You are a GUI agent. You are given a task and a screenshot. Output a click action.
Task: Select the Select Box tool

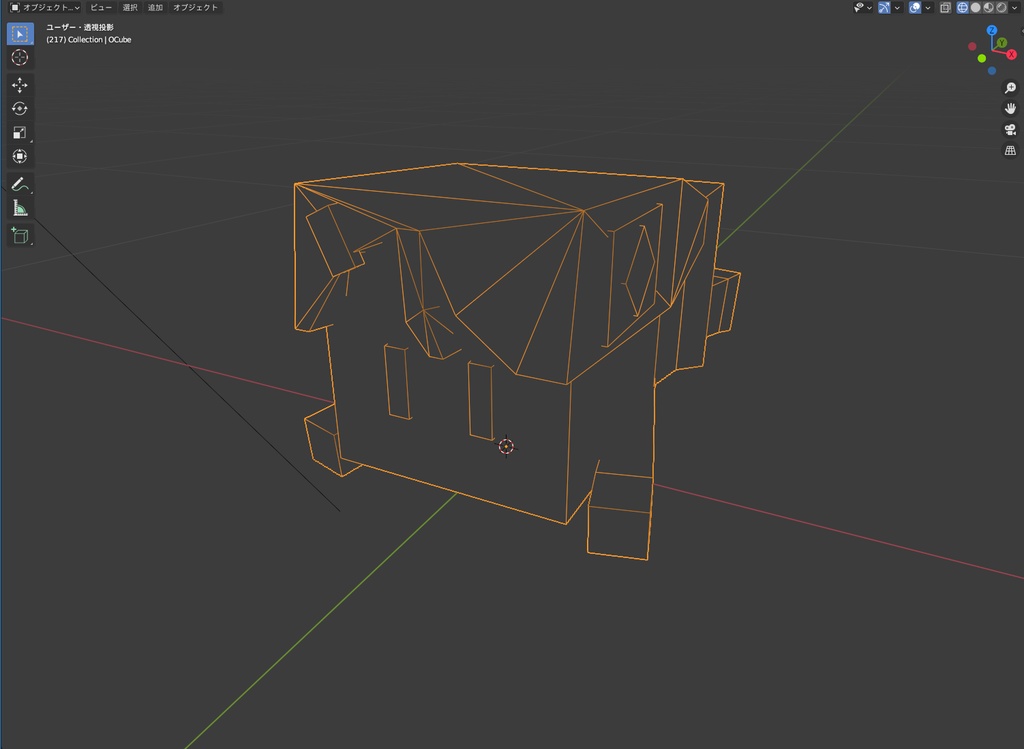pos(20,34)
